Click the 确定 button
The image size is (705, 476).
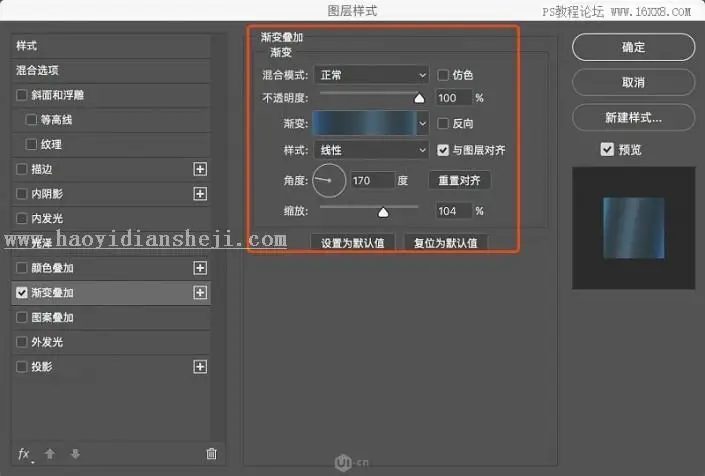(x=634, y=47)
